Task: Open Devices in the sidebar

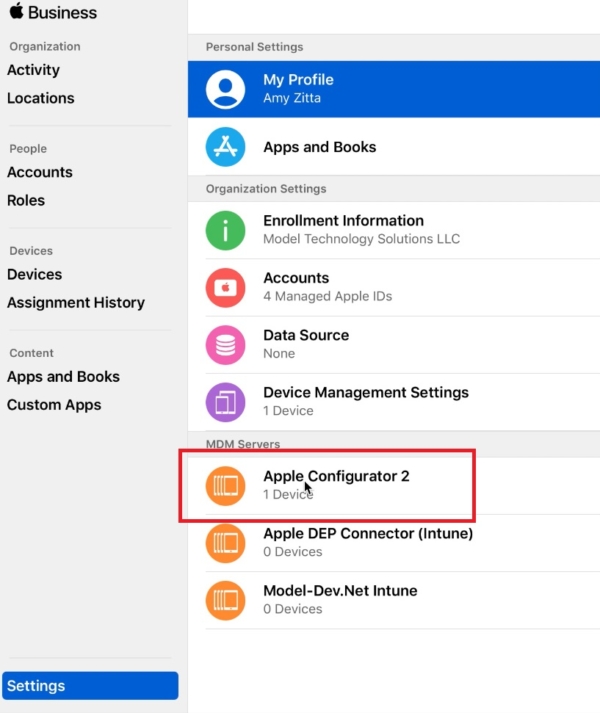Action: click(35, 275)
